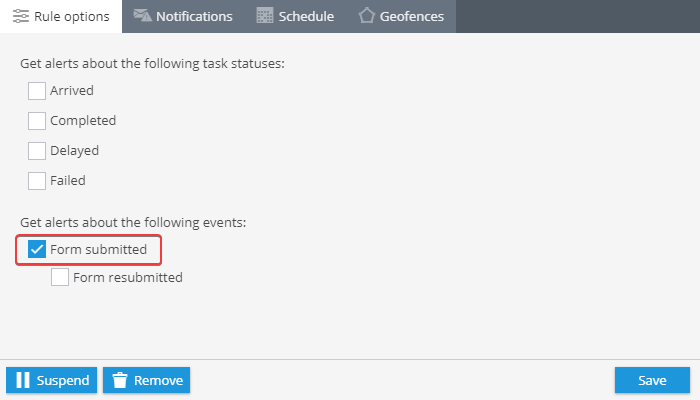
Task: Click the Remove button label
Action: (158, 380)
